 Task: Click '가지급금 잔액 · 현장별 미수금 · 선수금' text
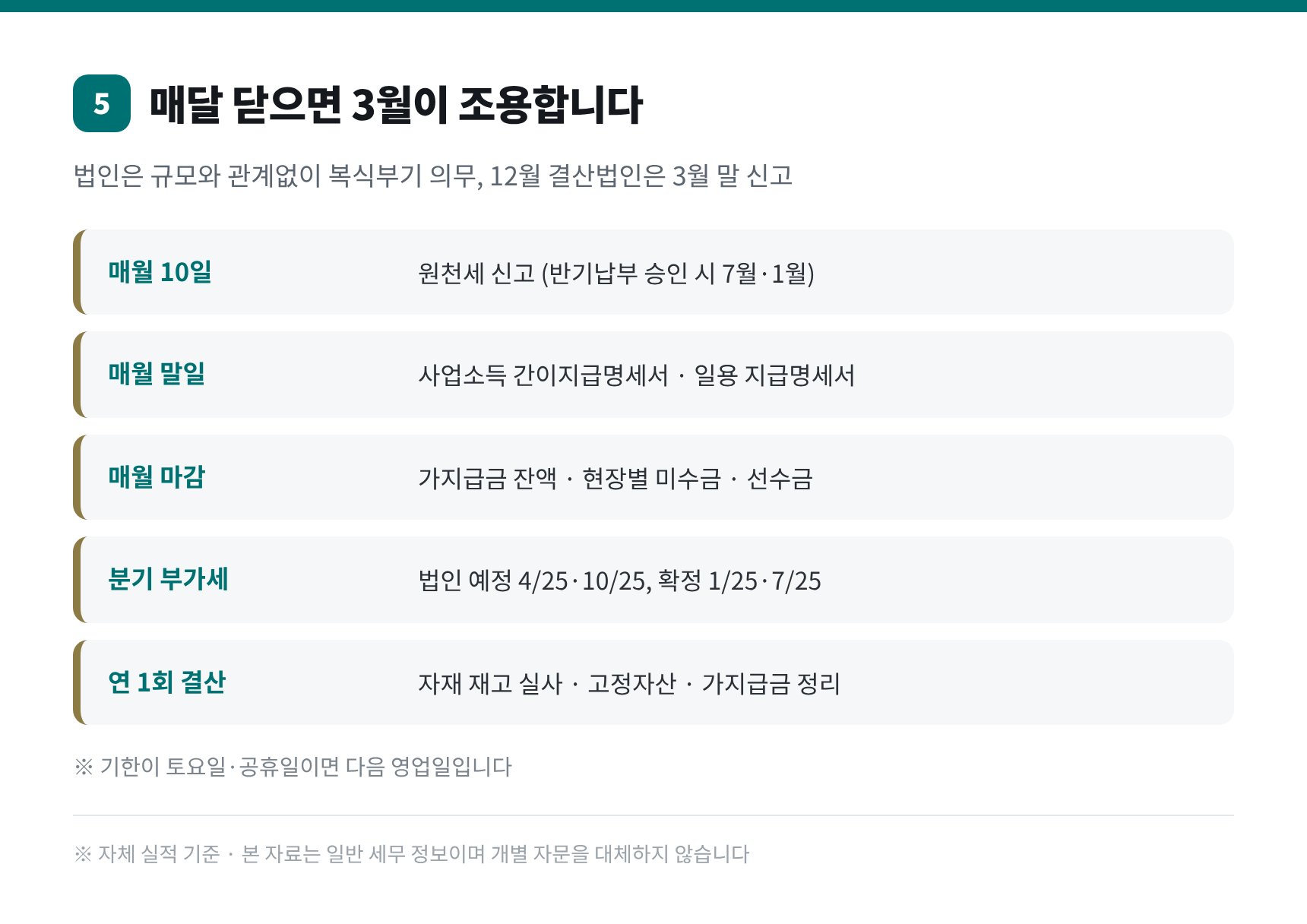click(616, 478)
